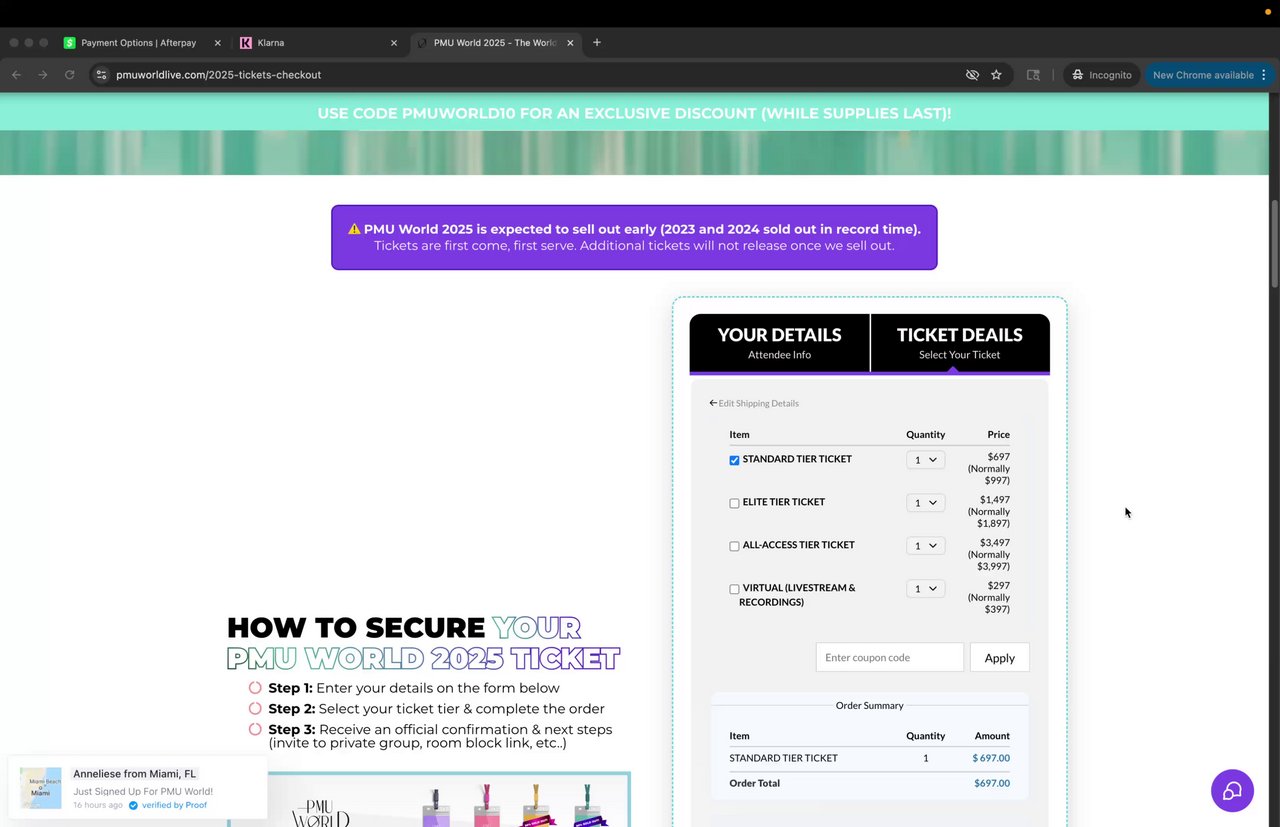Click the tracking protection eye icon
The width and height of the screenshot is (1280, 827).
tap(971, 75)
